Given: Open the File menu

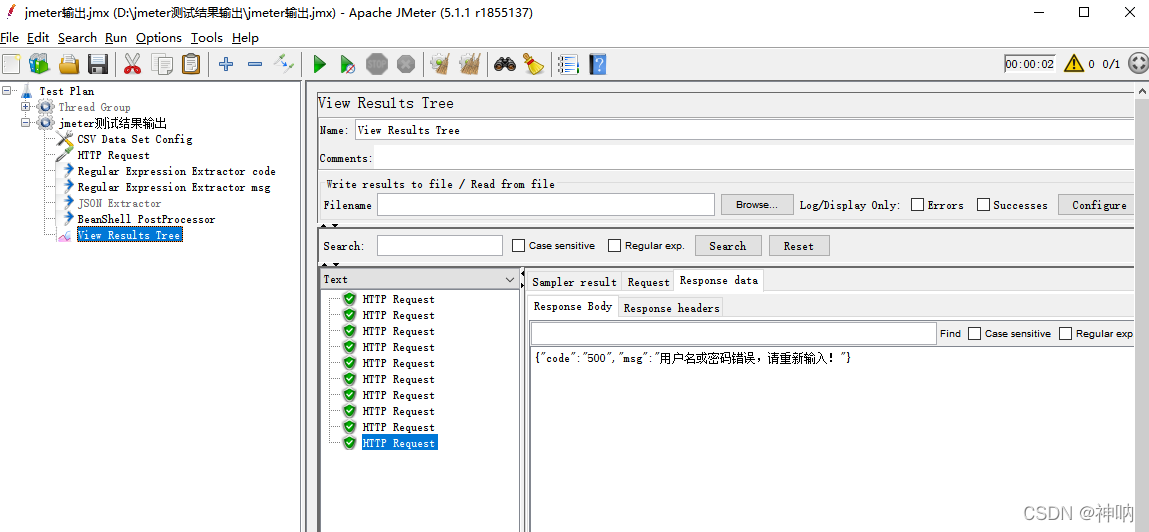Looking at the screenshot, I should click(x=10, y=37).
